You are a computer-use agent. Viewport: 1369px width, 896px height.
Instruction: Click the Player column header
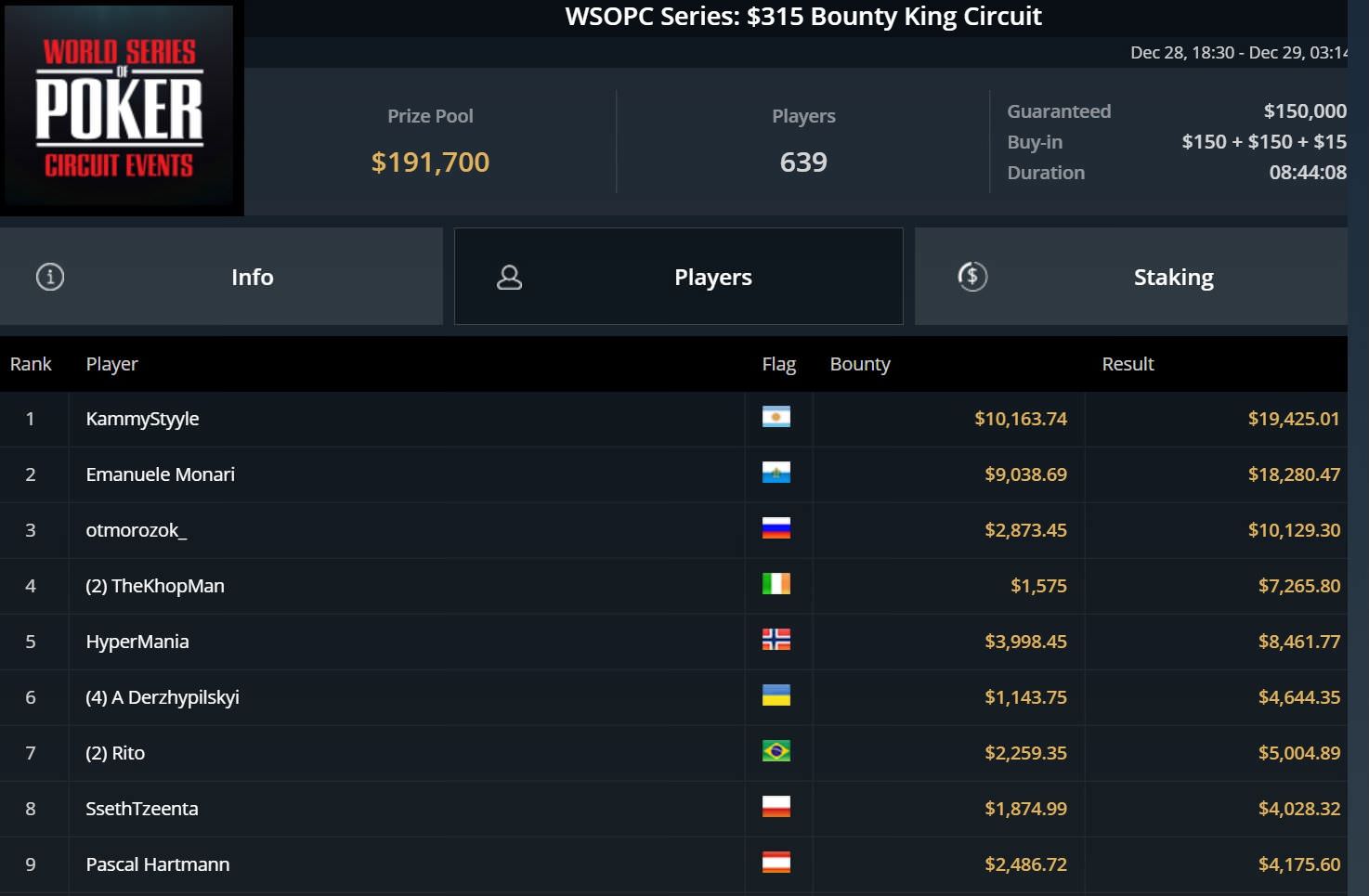click(111, 364)
